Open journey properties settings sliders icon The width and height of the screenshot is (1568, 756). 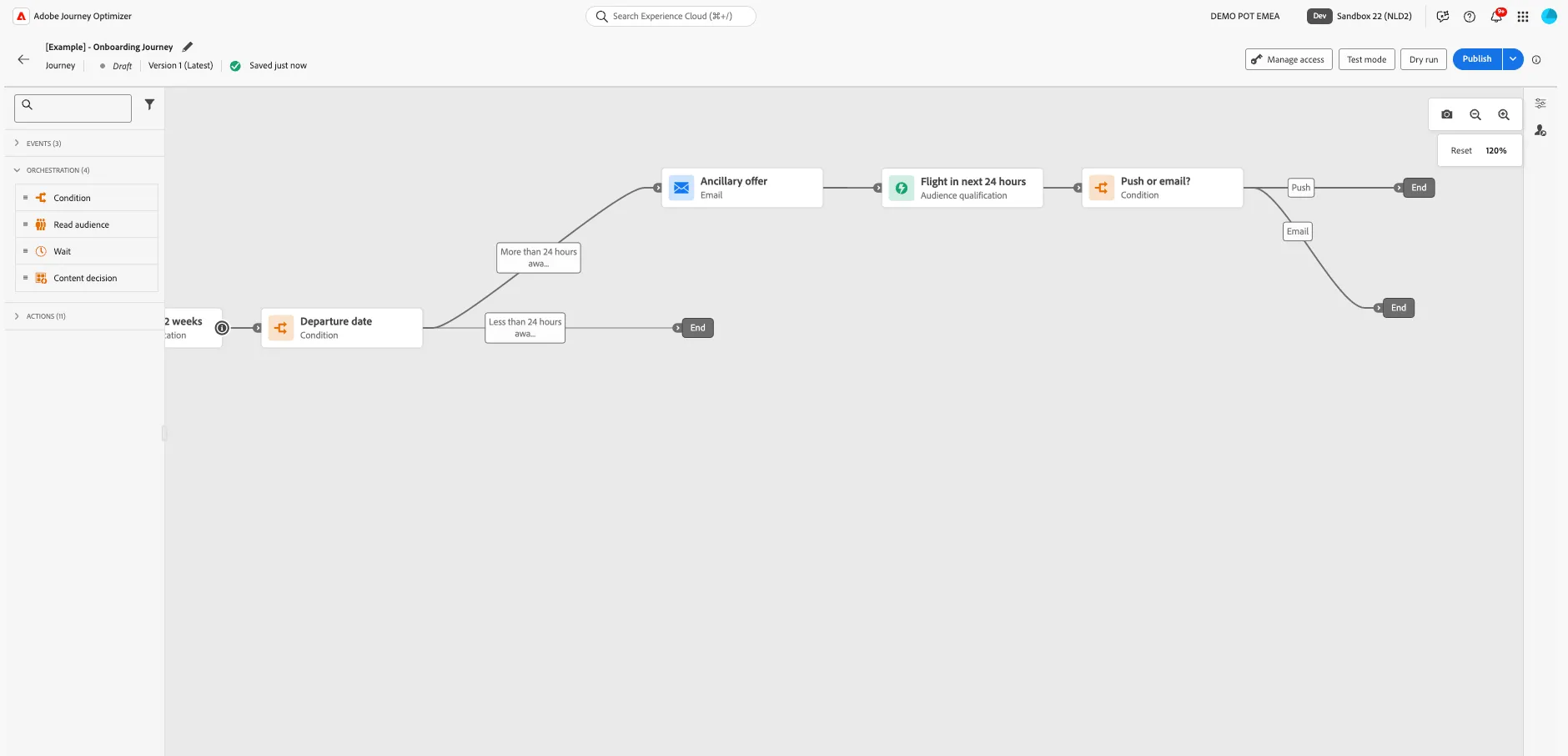pos(1540,103)
